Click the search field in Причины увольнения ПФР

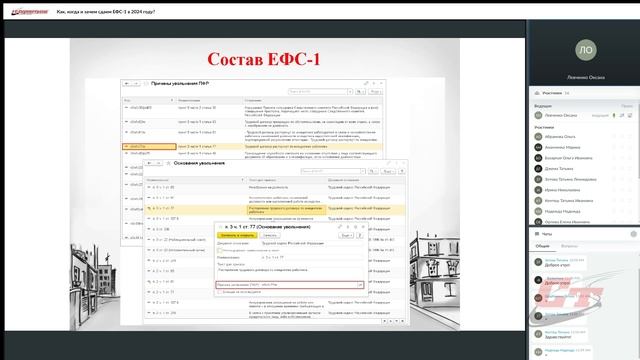(318, 92)
